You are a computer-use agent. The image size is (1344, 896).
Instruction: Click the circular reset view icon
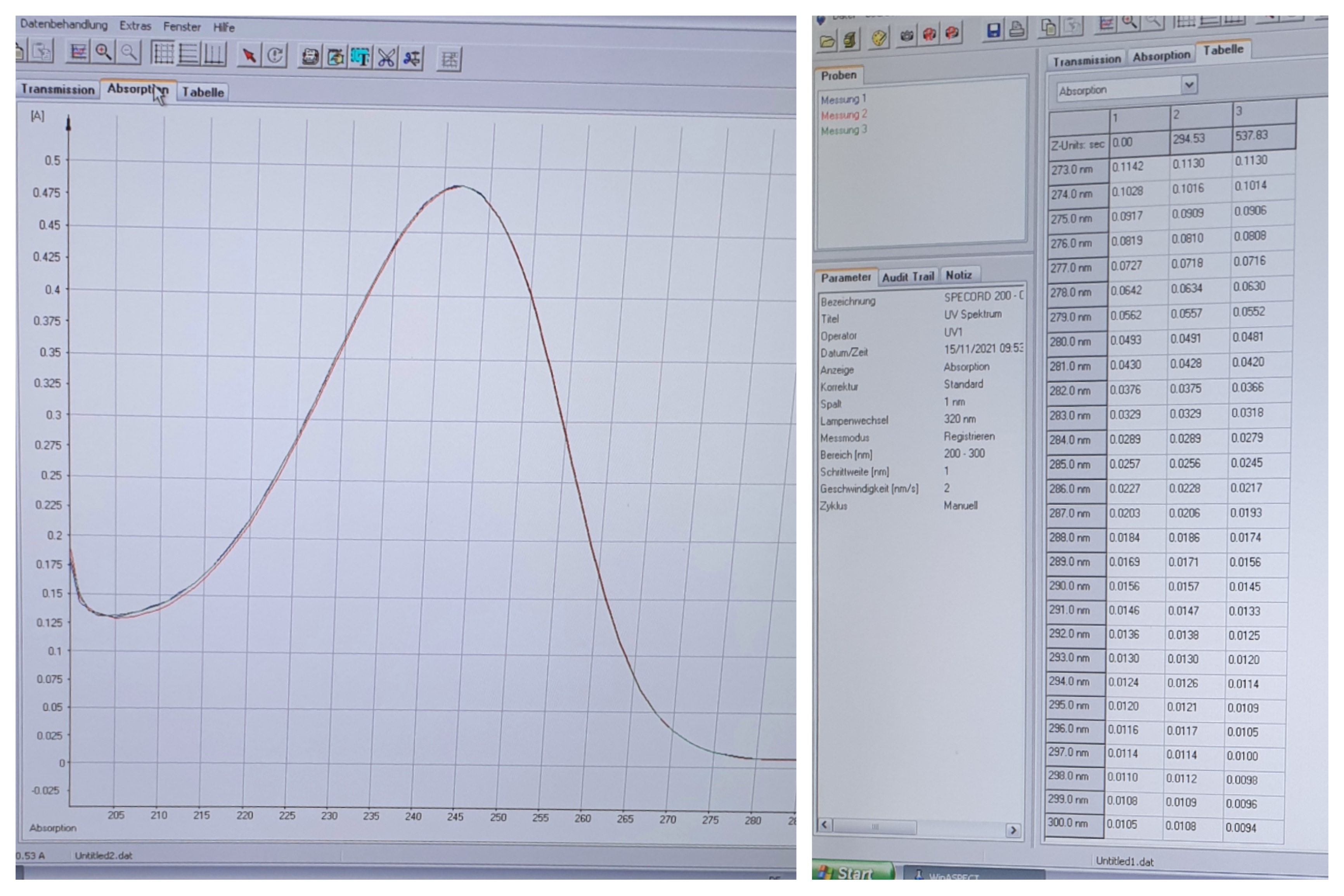tap(275, 56)
